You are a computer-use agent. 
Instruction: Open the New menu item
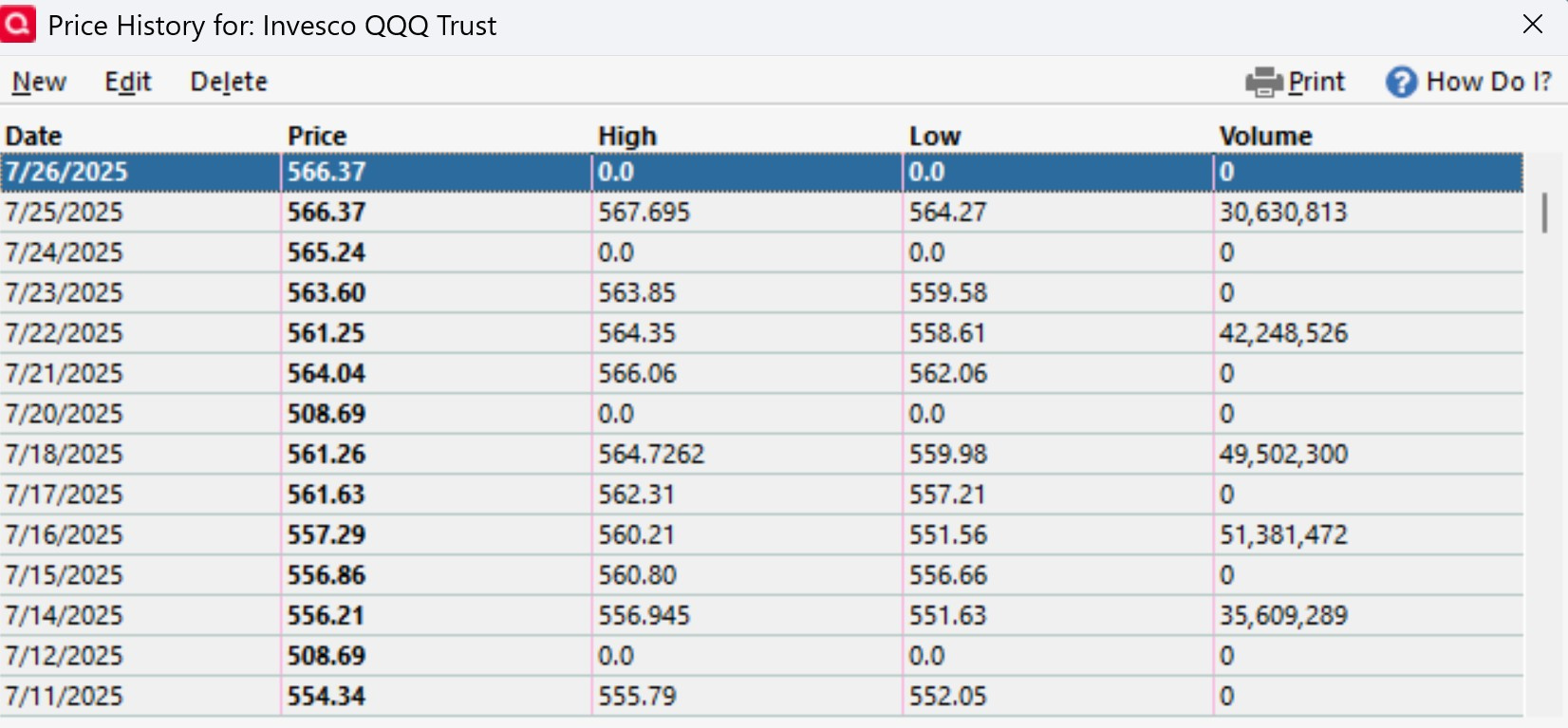point(39,83)
